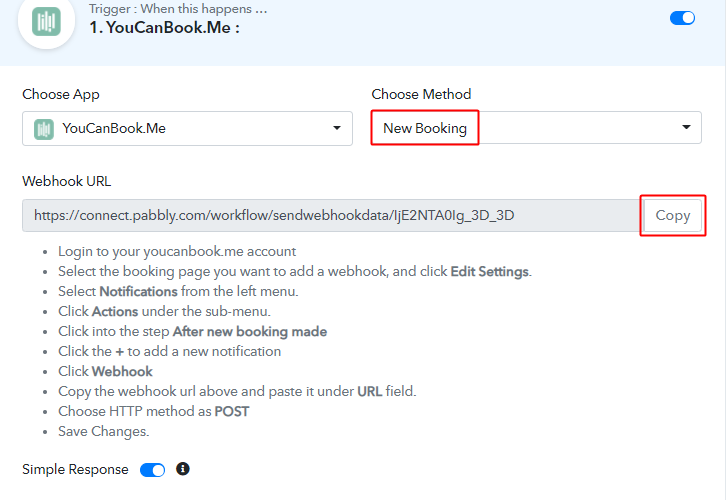The image size is (726, 500).
Task: Click the '1. YouCanBook.Me :' trigger title
Action: [x=164, y=28]
